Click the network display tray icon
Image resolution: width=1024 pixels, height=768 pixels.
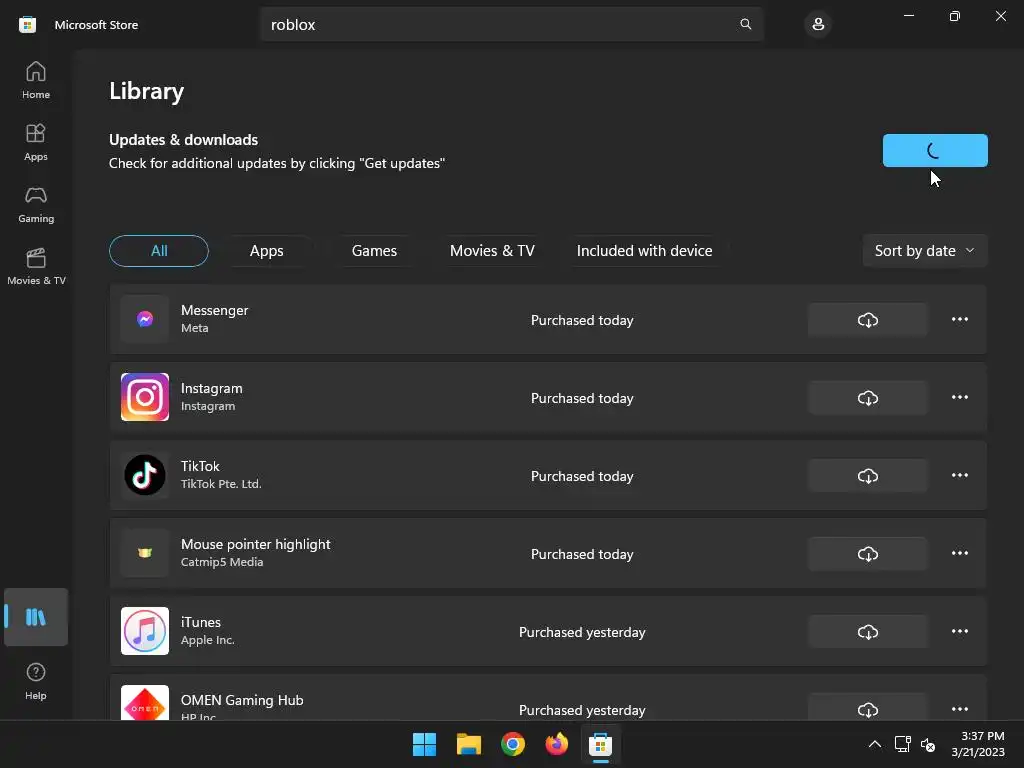coord(903,744)
